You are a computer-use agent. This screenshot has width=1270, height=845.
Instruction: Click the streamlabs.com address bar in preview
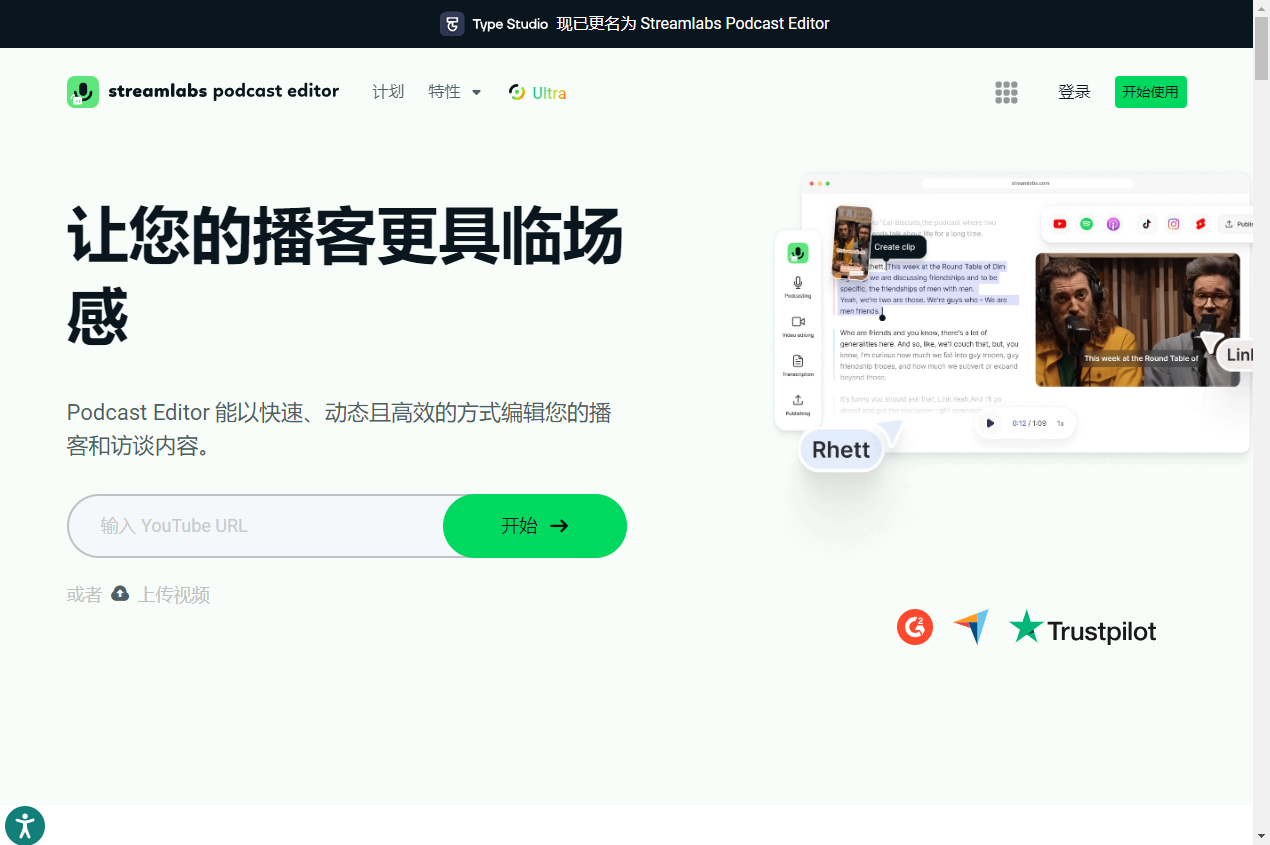1027,183
